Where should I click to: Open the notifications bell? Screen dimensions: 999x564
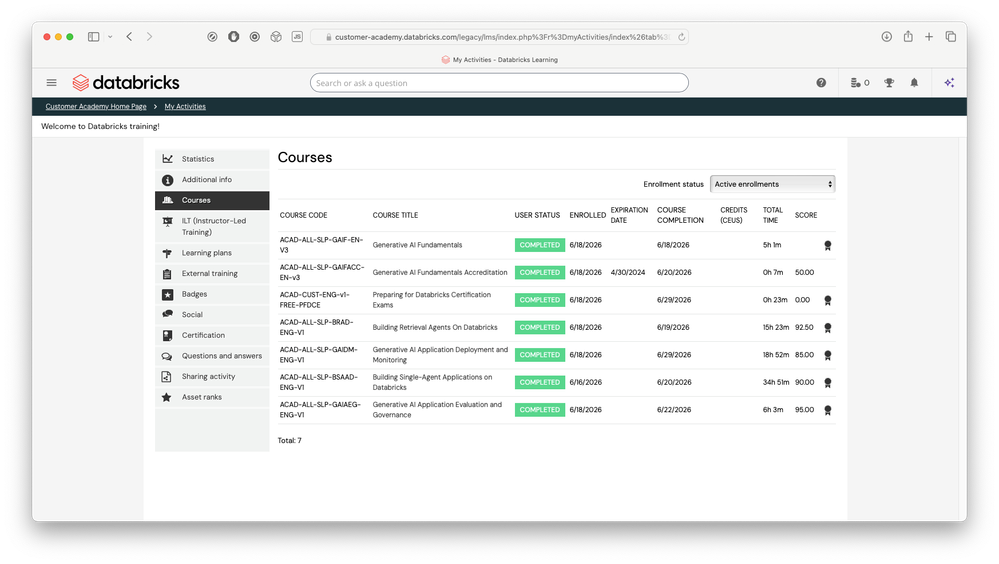pos(914,83)
